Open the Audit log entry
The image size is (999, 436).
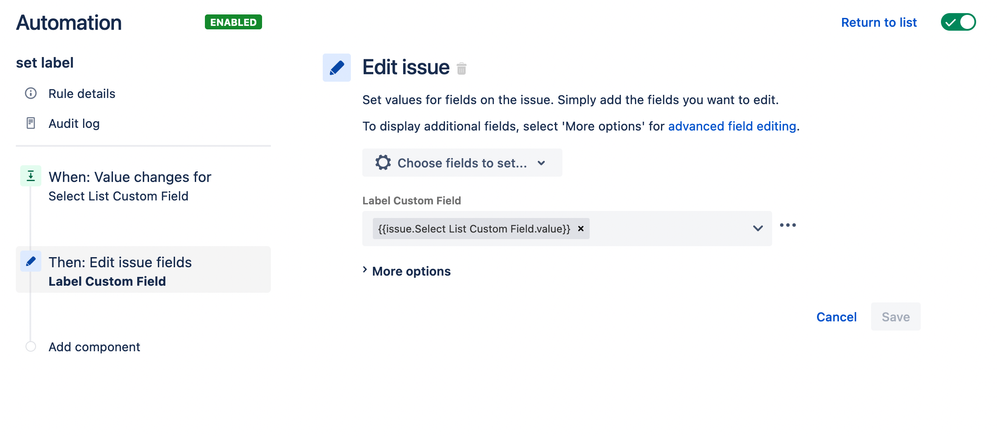click(x=74, y=124)
